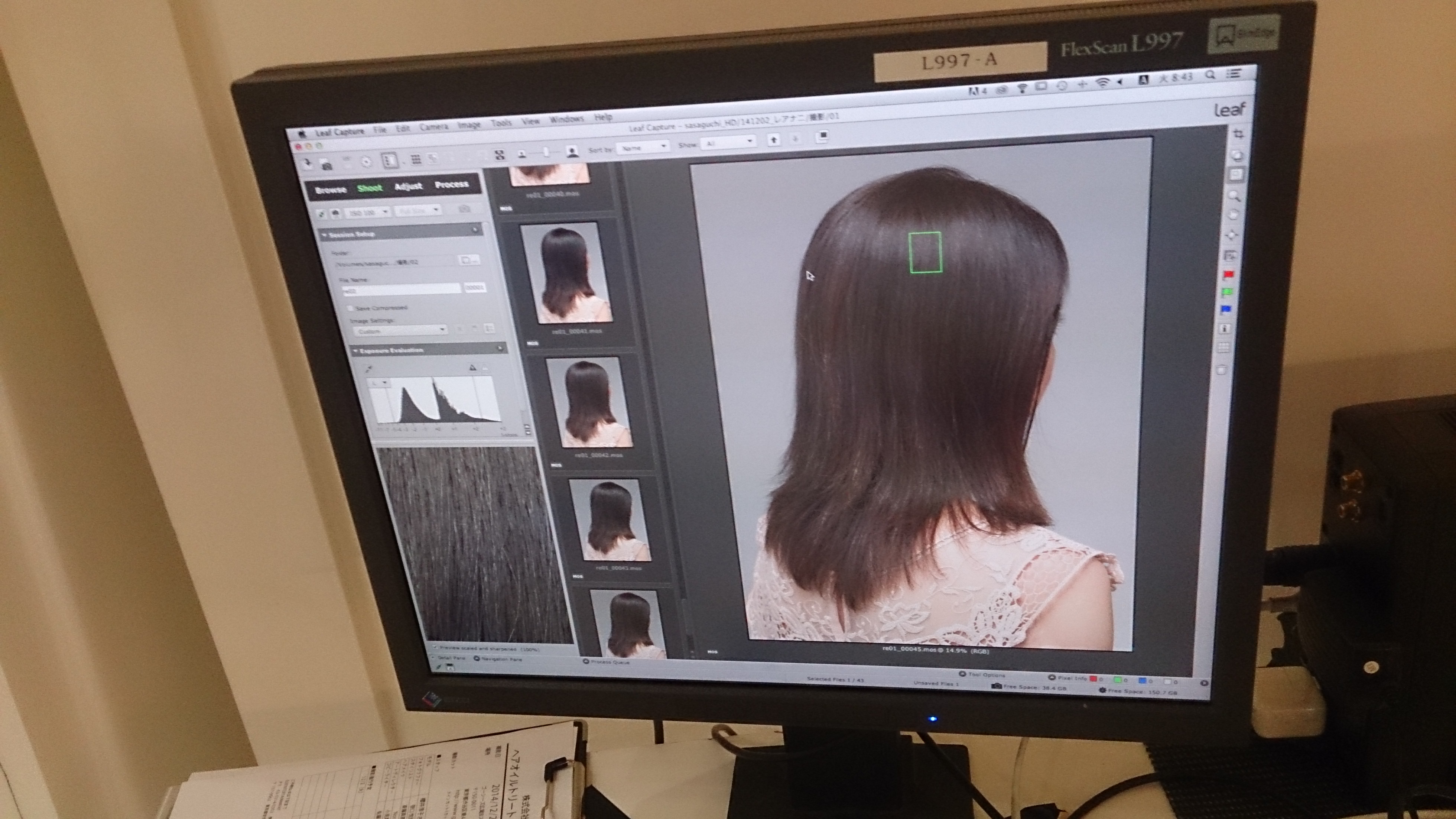Viewport: 1456px width, 819px height.
Task: Tag image with the green flag
Action: (x=1227, y=292)
